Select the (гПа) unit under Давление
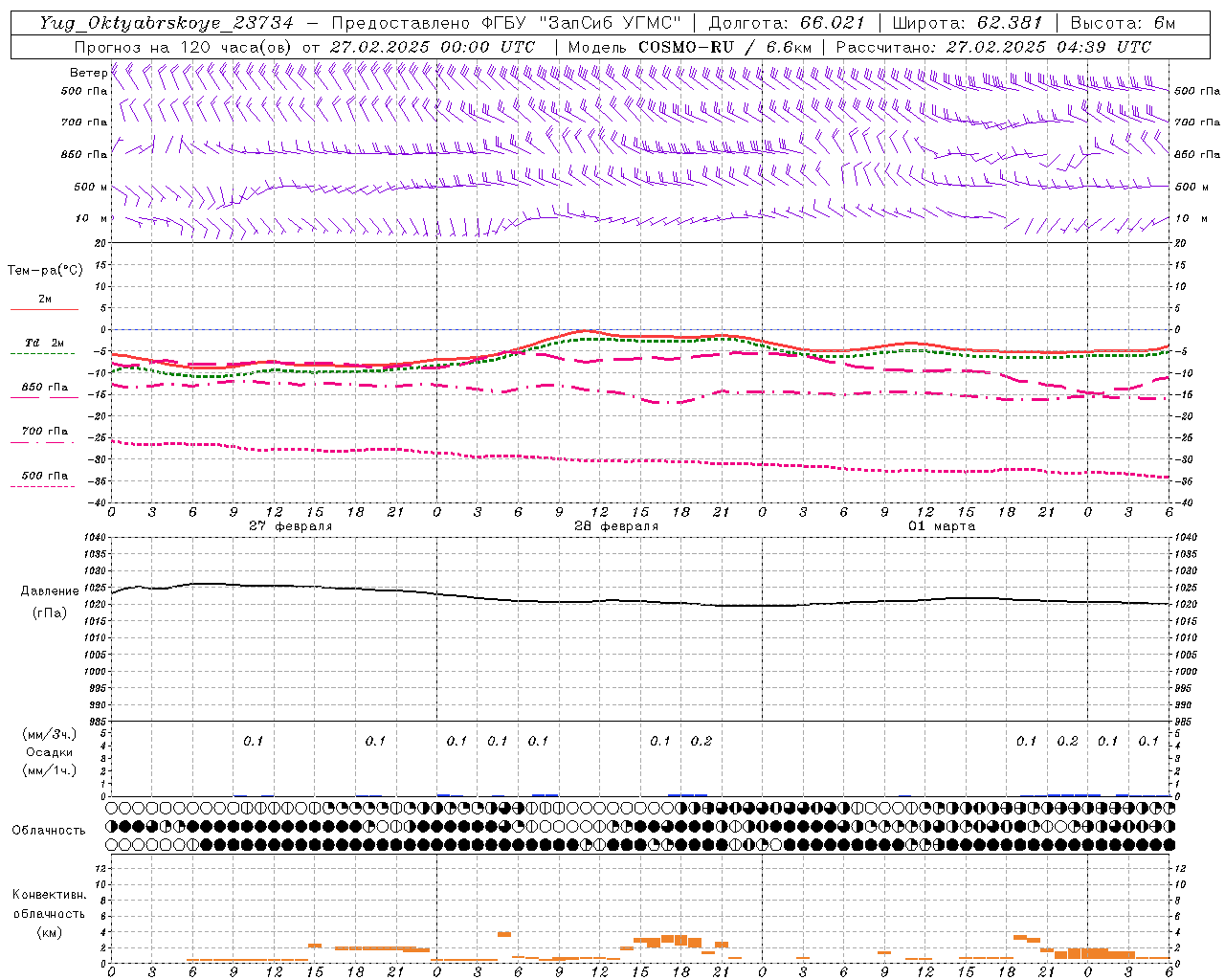 tap(50, 612)
